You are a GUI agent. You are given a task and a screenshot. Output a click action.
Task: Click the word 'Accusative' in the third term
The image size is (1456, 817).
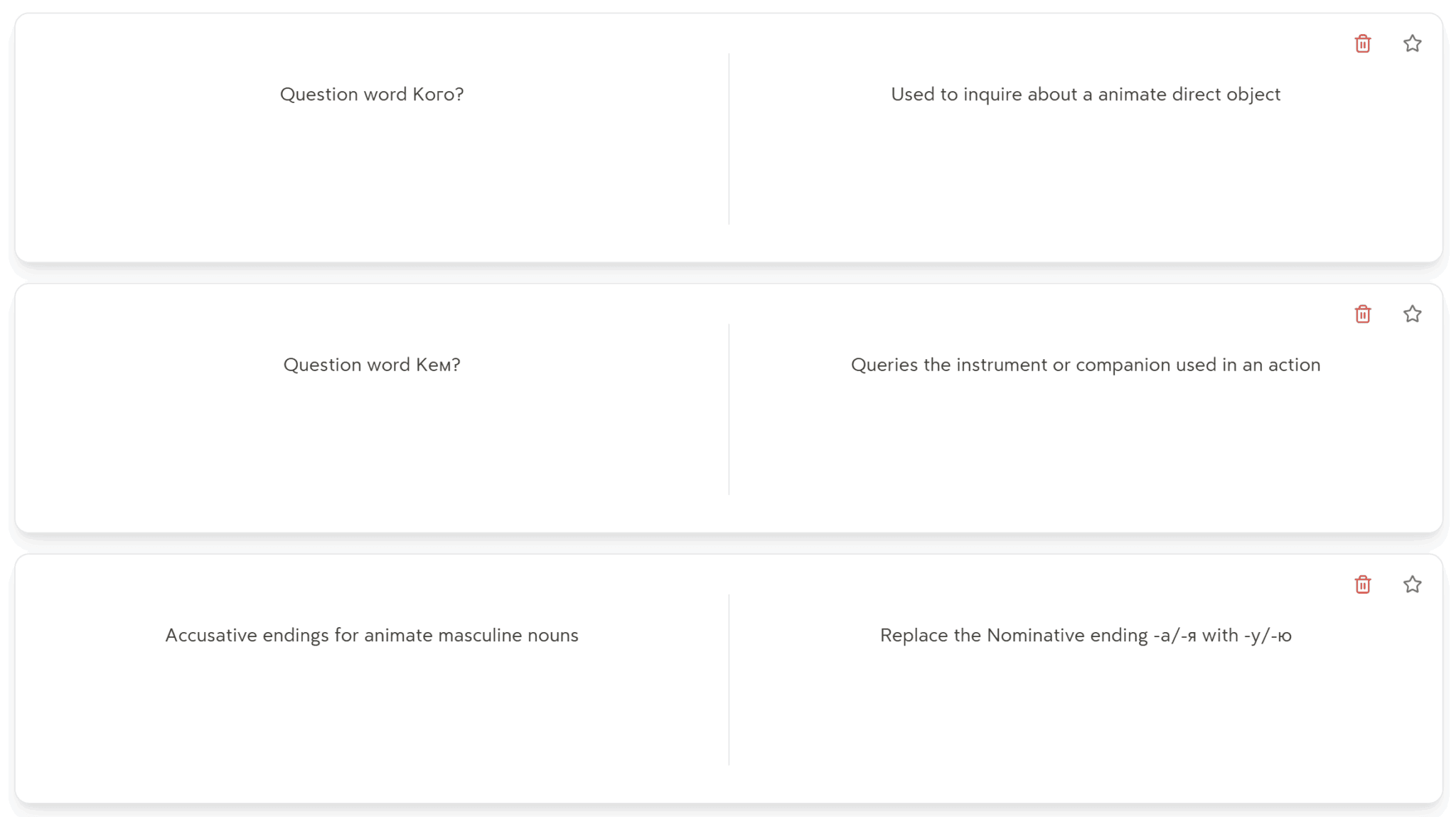(210, 635)
